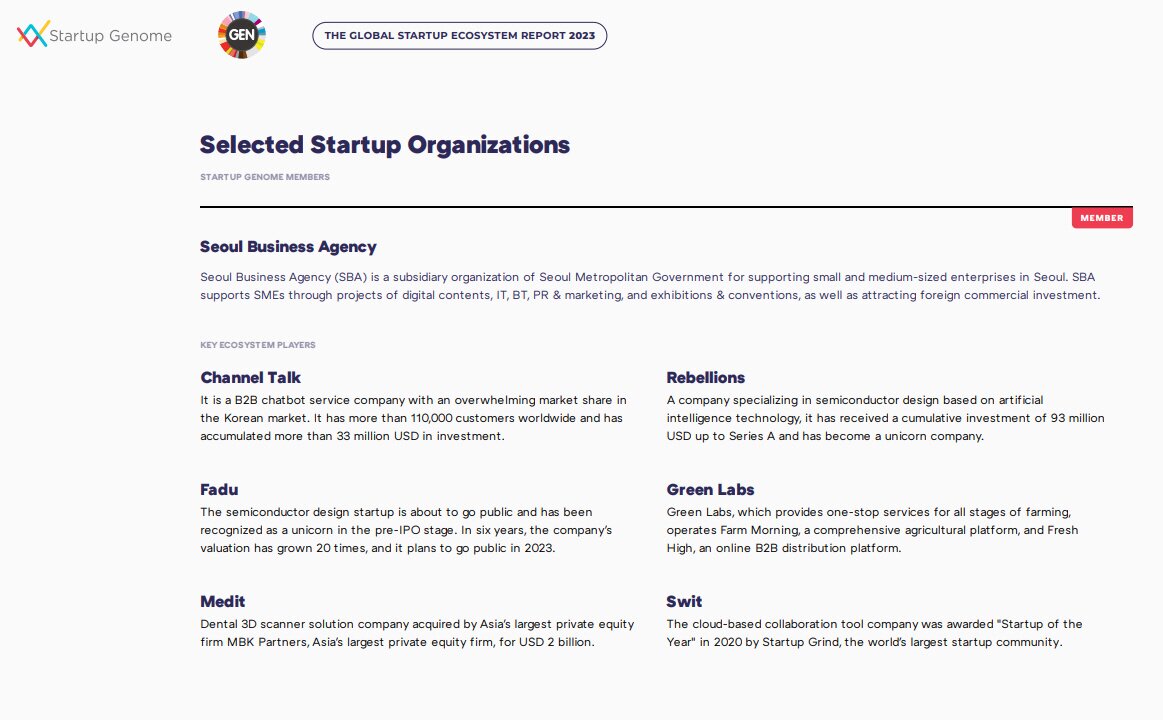Click the circular GEN logo
The height and width of the screenshot is (720, 1163).
click(242, 35)
